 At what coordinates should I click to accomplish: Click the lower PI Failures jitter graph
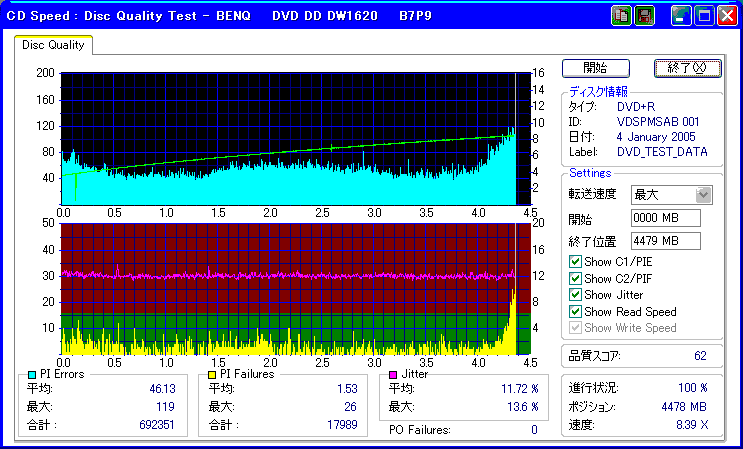(295, 288)
